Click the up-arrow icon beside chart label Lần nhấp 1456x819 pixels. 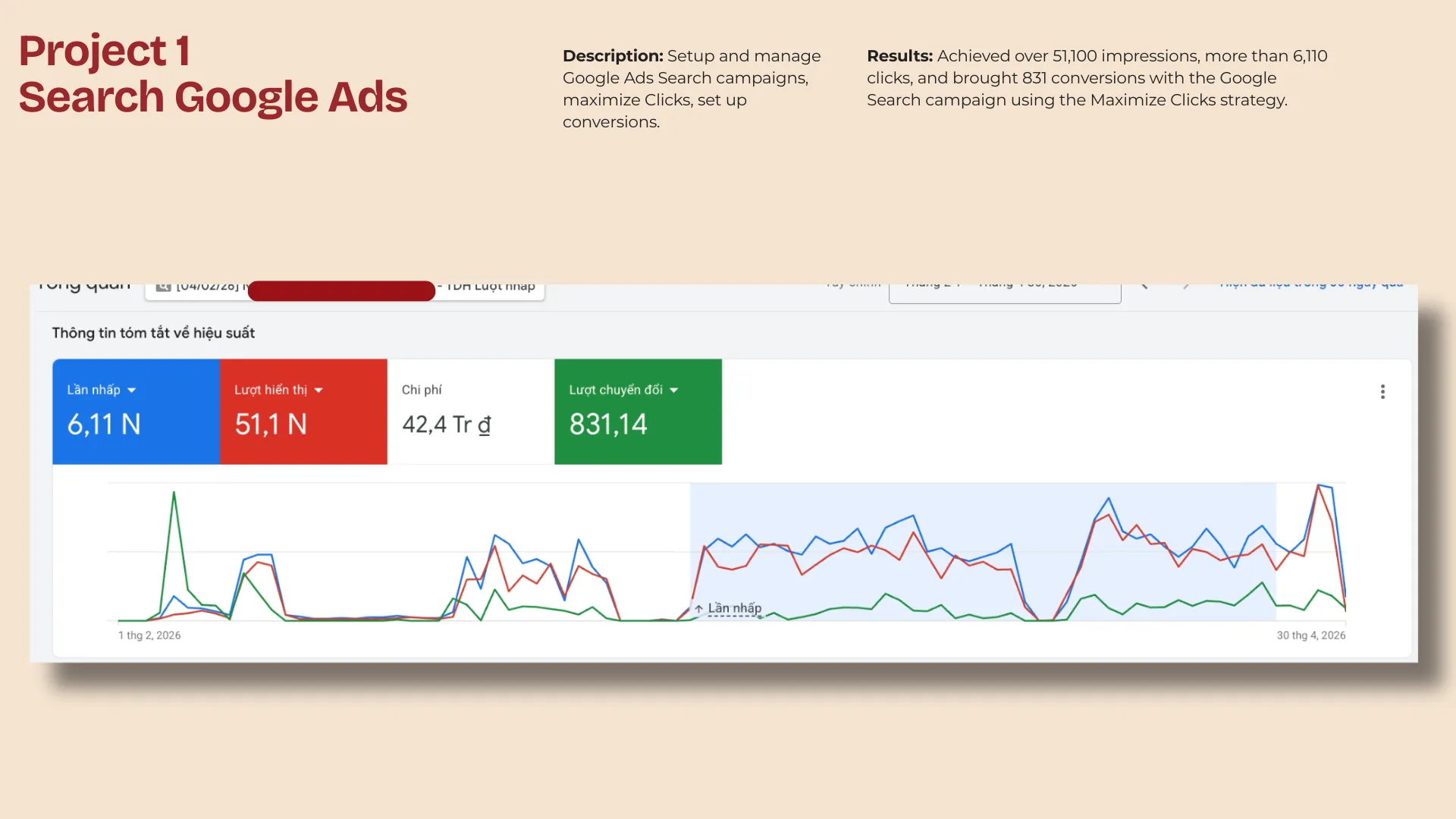(x=699, y=609)
